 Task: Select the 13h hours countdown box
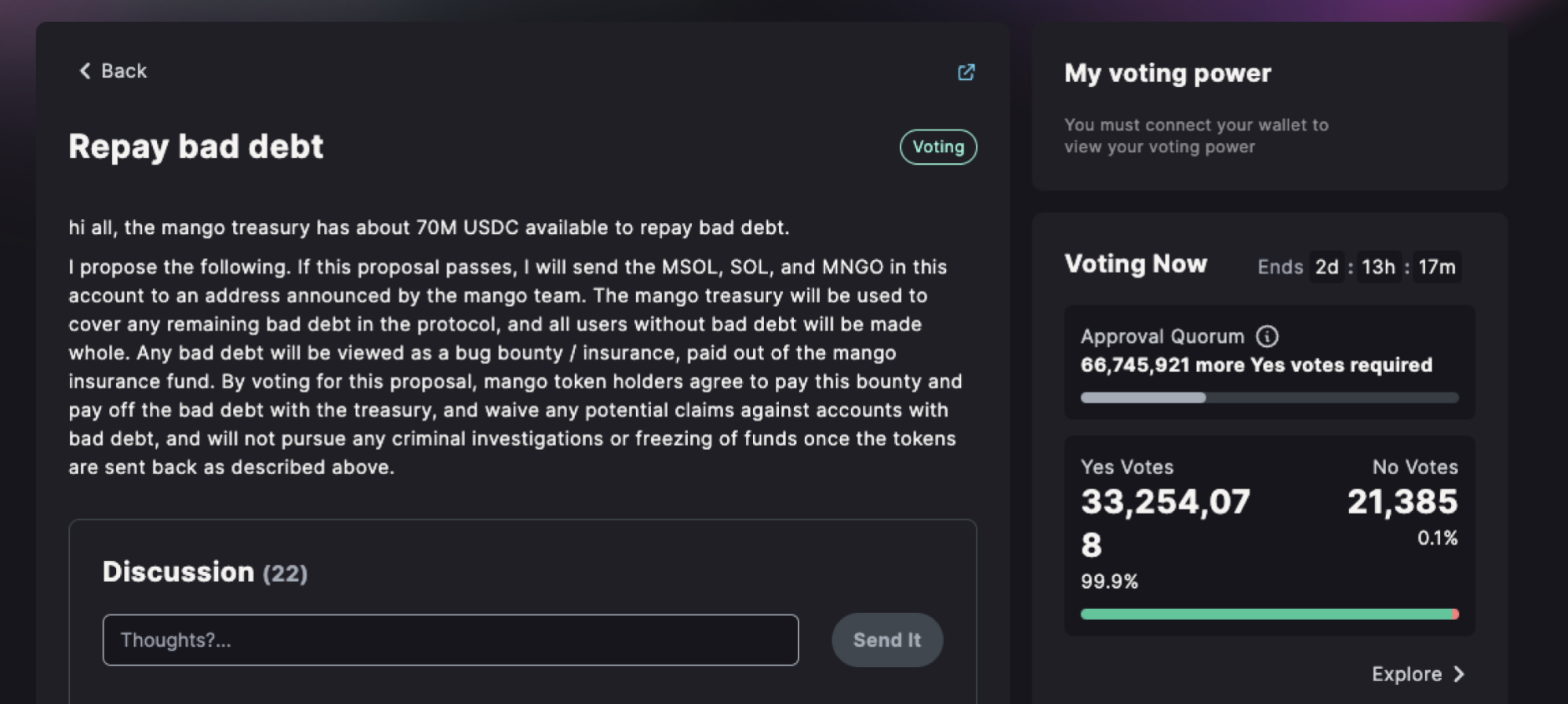1378,268
